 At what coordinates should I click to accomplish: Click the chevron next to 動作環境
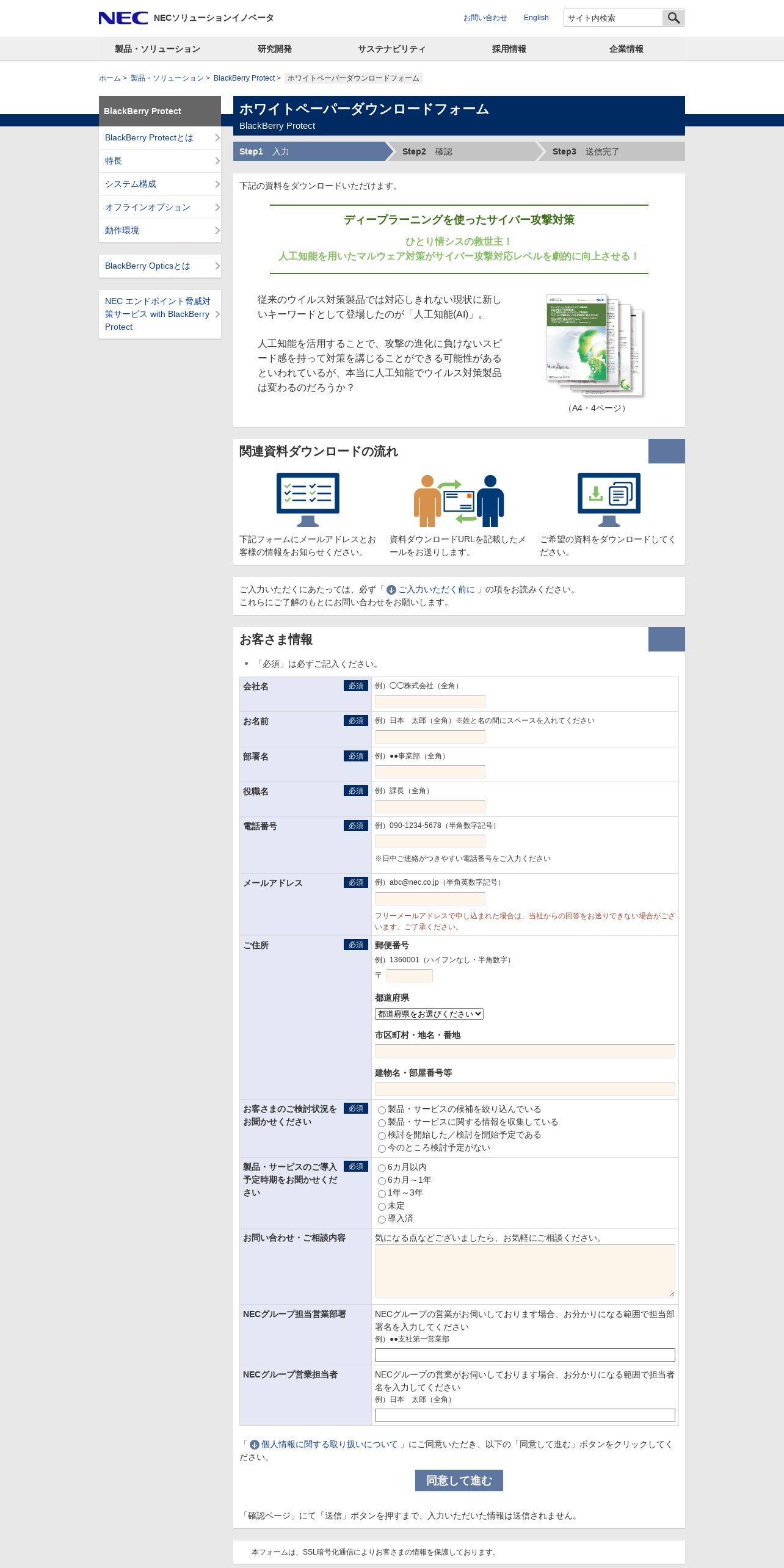217,231
